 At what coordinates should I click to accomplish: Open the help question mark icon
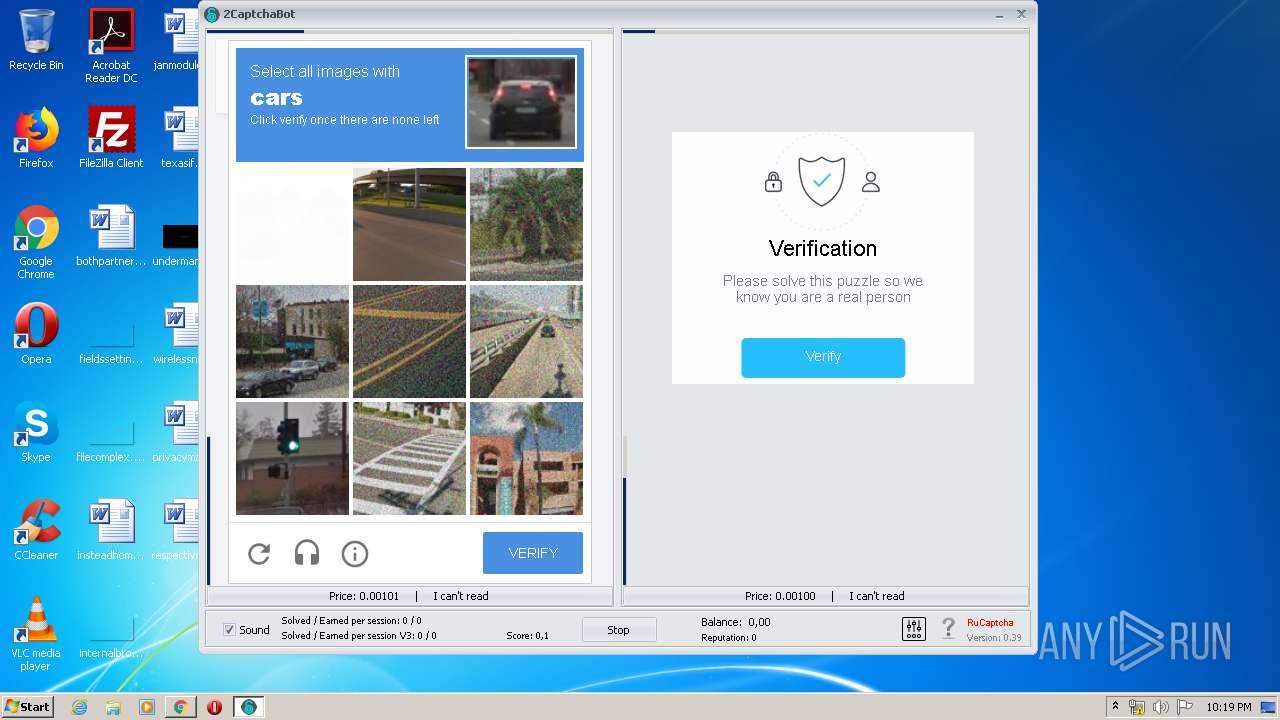coord(949,629)
